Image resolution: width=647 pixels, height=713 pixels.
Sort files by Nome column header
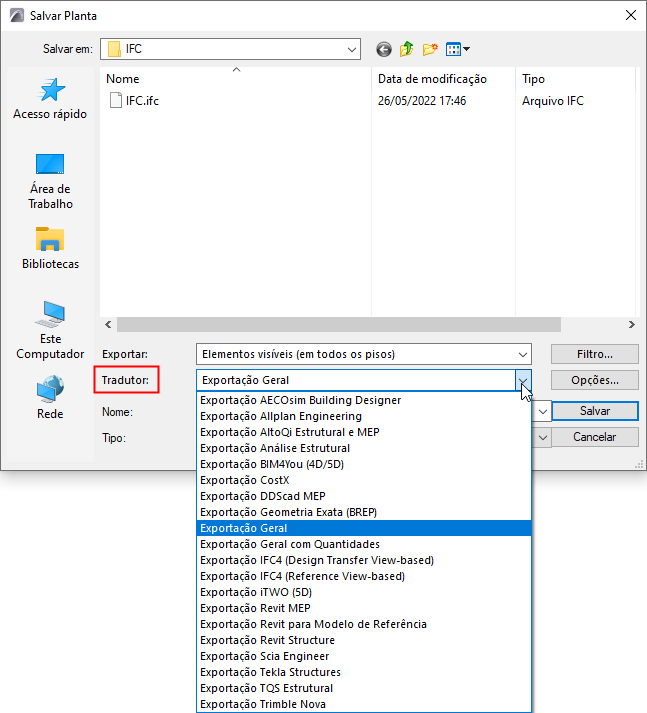coord(236,79)
